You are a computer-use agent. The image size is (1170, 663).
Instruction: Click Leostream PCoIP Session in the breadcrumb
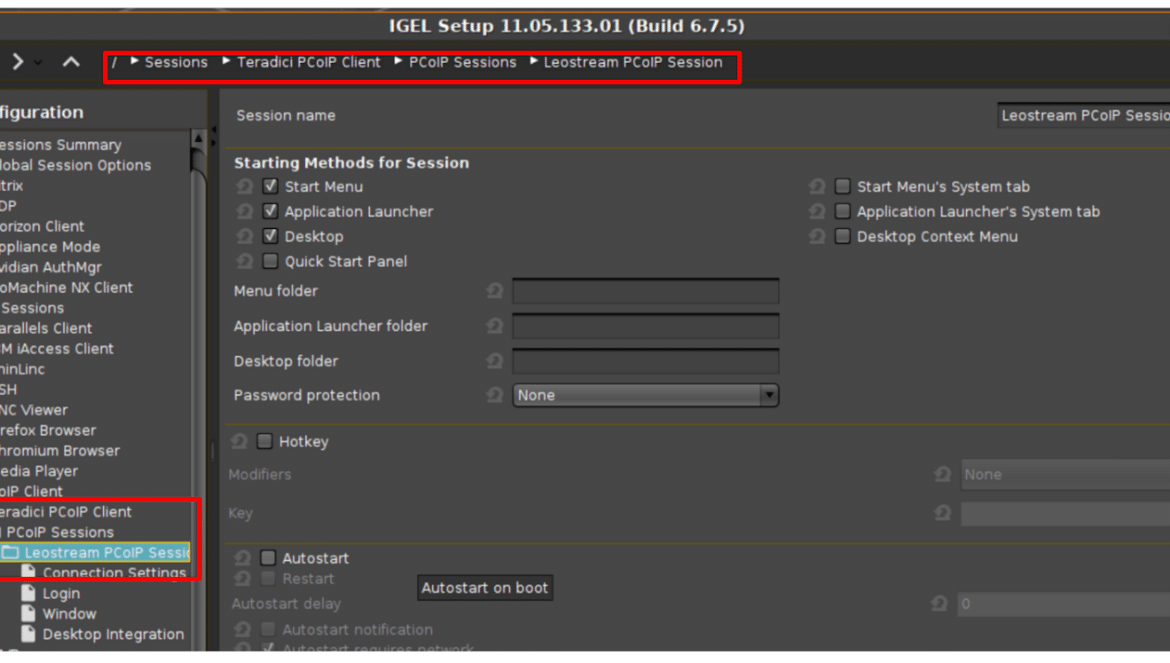633,62
